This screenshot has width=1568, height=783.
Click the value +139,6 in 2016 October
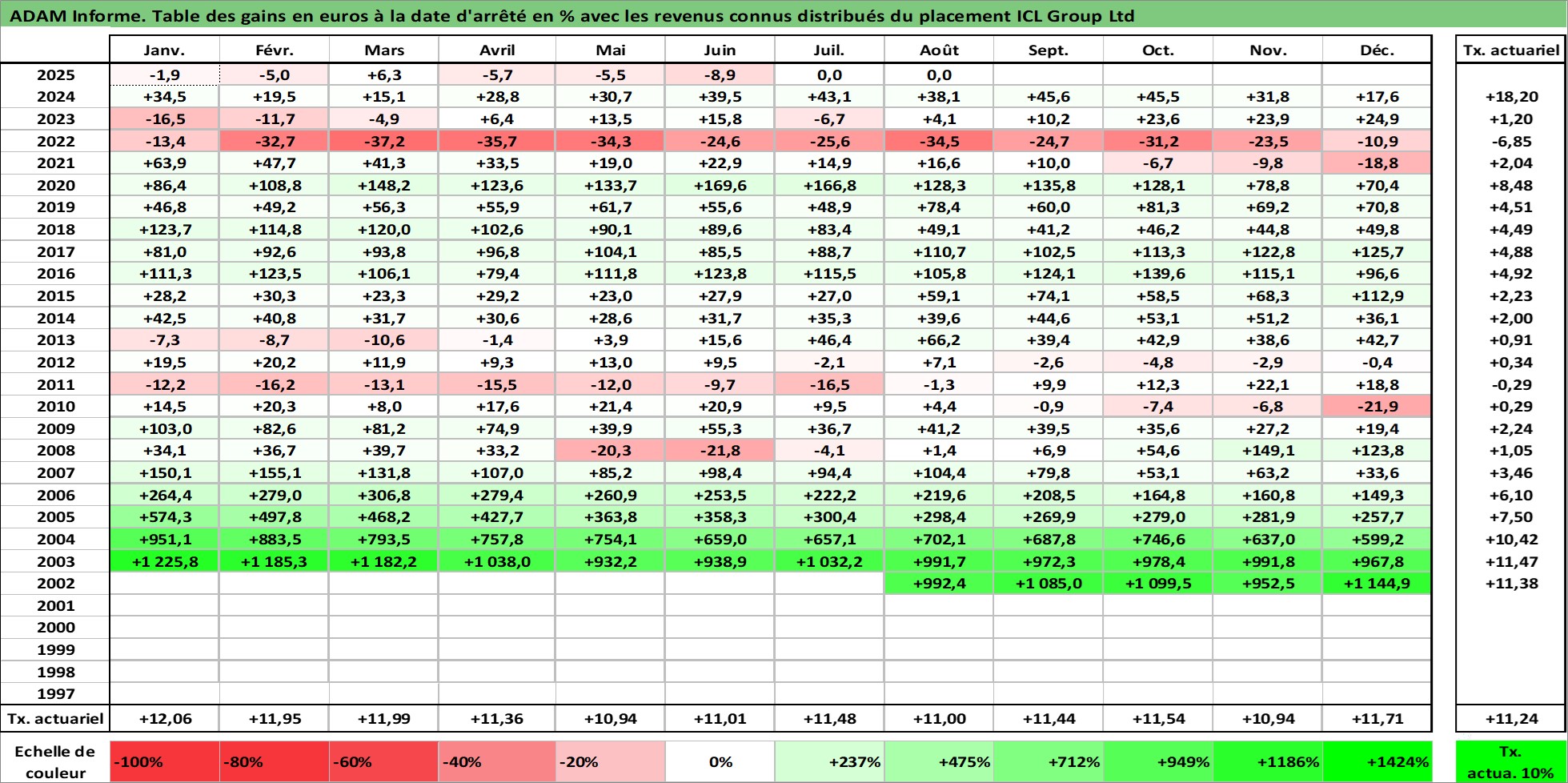[x=1157, y=273]
